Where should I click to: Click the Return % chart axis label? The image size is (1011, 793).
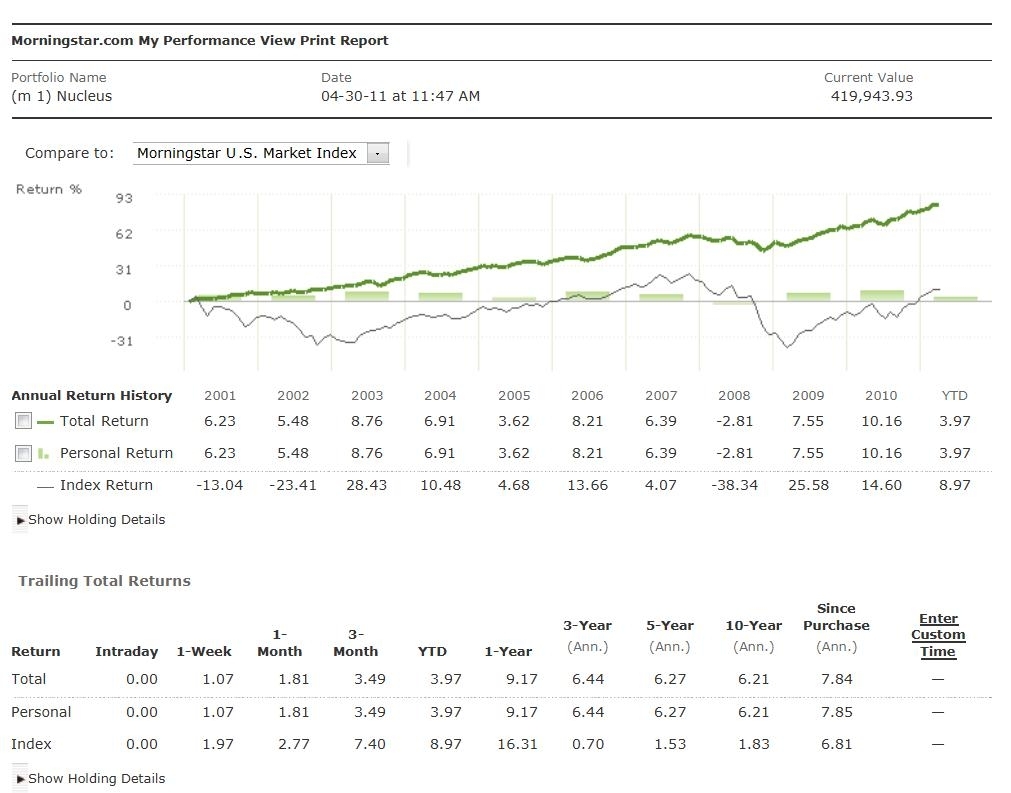coord(49,190)
